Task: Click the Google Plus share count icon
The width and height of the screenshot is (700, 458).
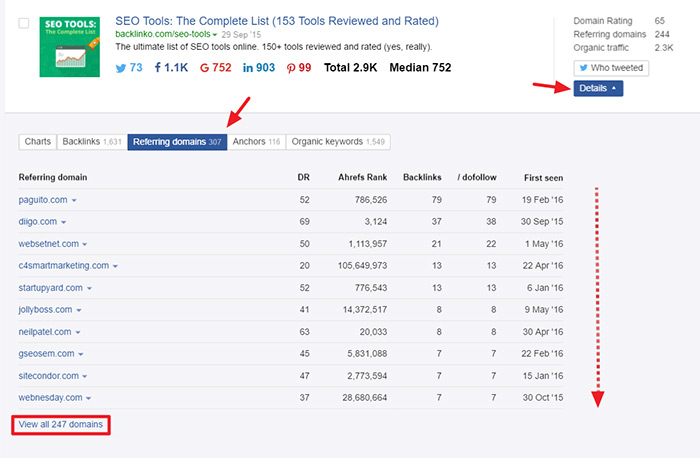Action: [x=204, y=68]
